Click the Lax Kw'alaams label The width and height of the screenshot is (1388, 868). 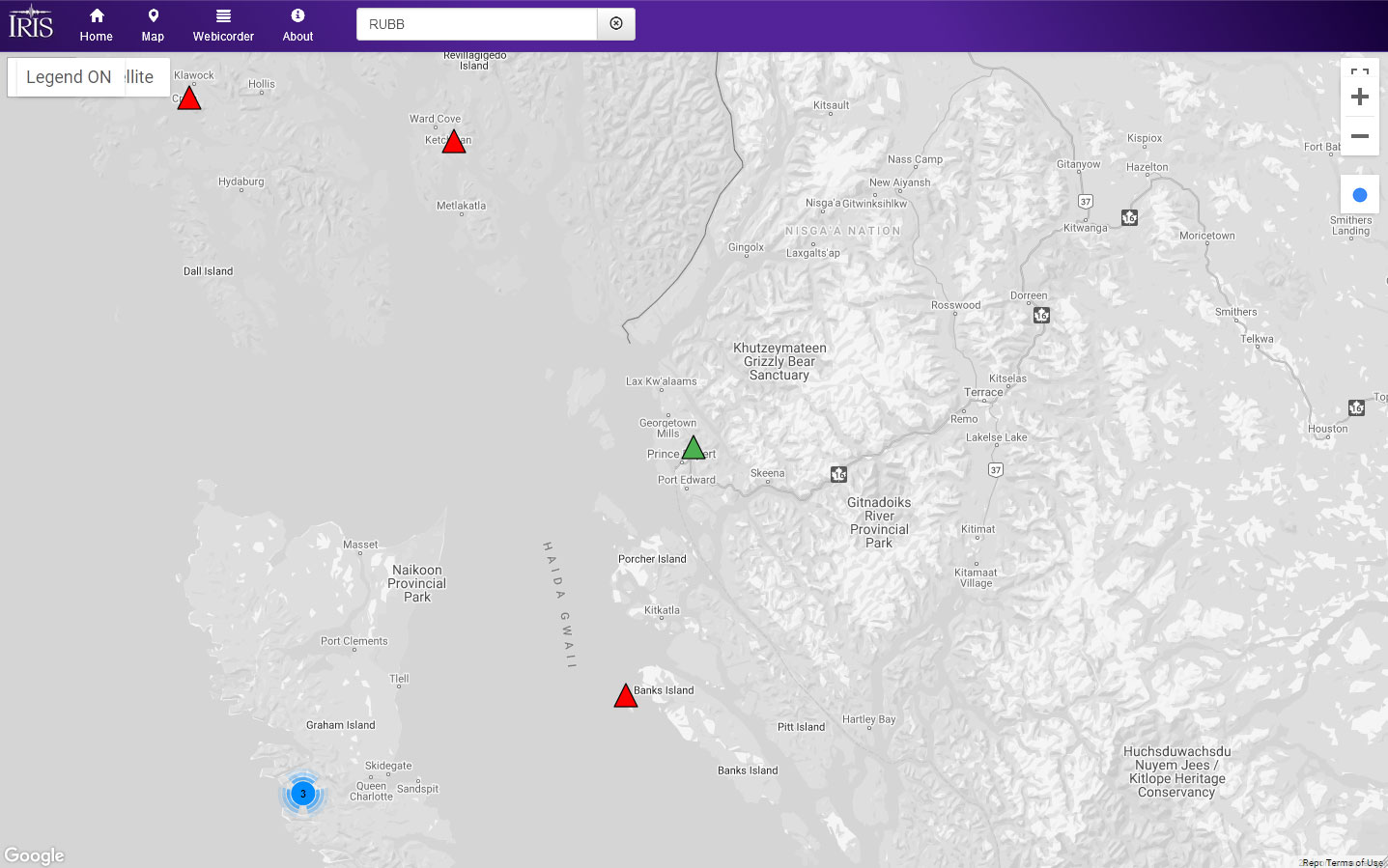(x=661, y=381)
